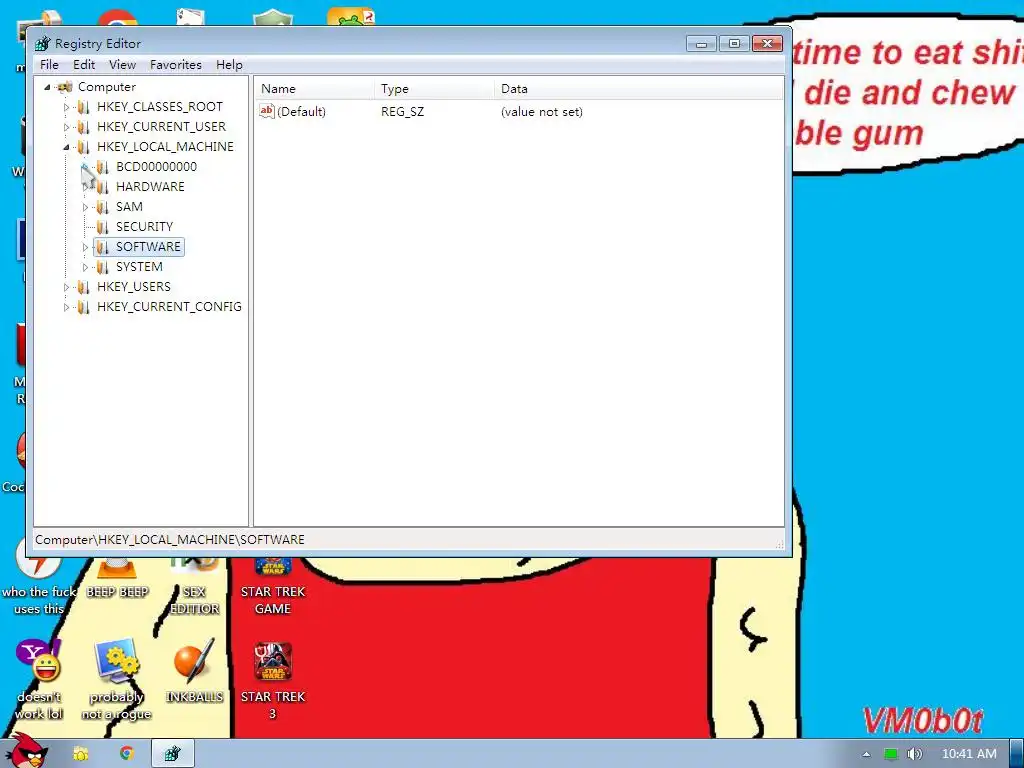Viewport: 1024px width, 768px height.
Task: Select the HARDWARE key
Action: point(150,187)
